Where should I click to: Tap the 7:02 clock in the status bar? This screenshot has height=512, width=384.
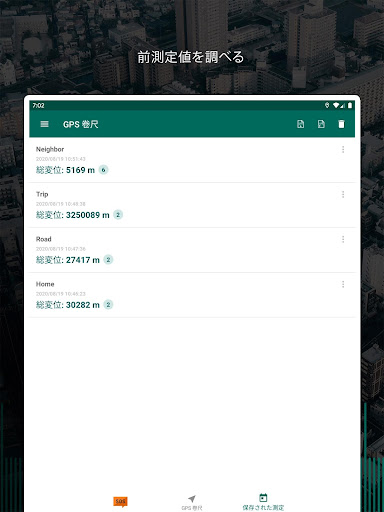coord(38,105)
